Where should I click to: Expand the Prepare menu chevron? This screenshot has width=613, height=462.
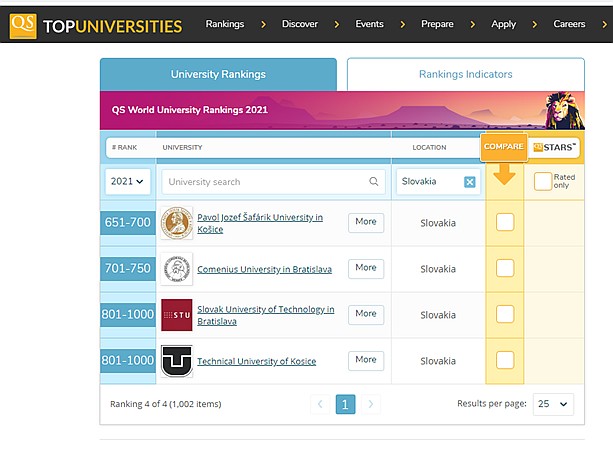click(473, 25)
